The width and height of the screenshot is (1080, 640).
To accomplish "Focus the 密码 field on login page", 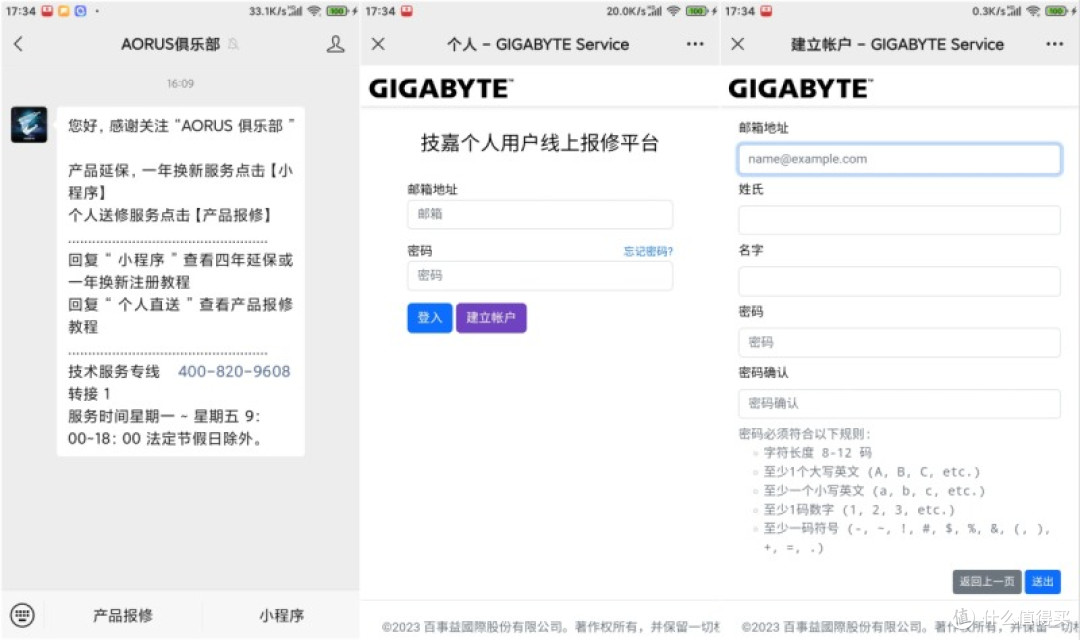I will (x=540, y=276).
